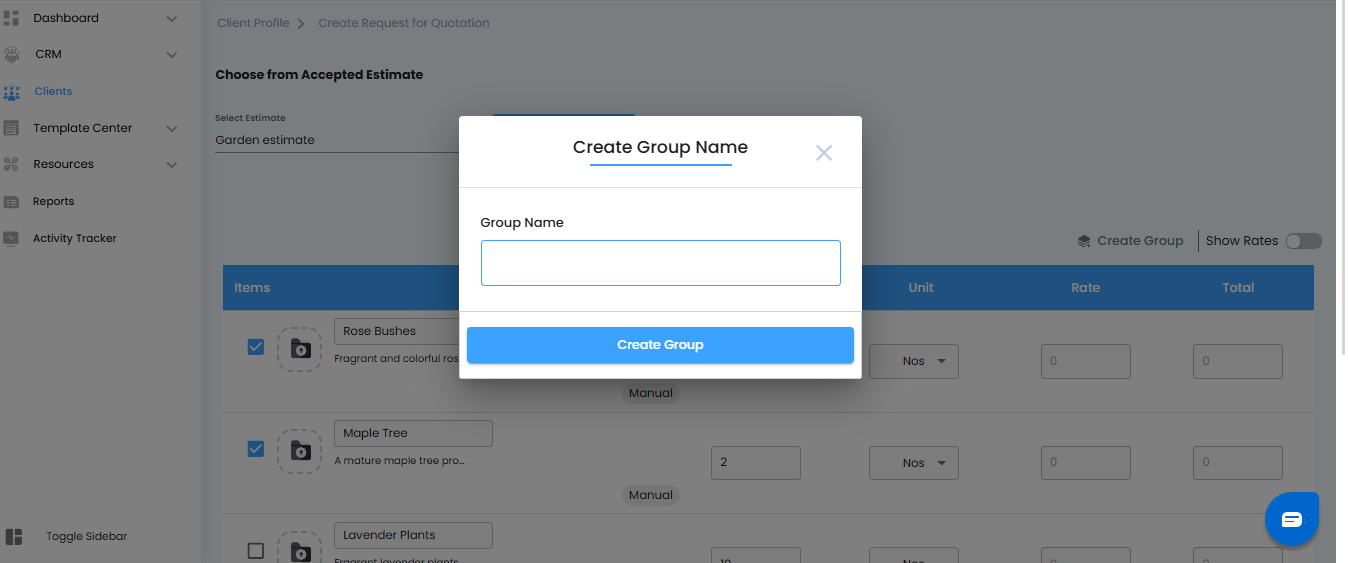Image resolution: width=1348 pixels, height=563 pixels.
Task: Click the Group Name text field
Action: 660,263
